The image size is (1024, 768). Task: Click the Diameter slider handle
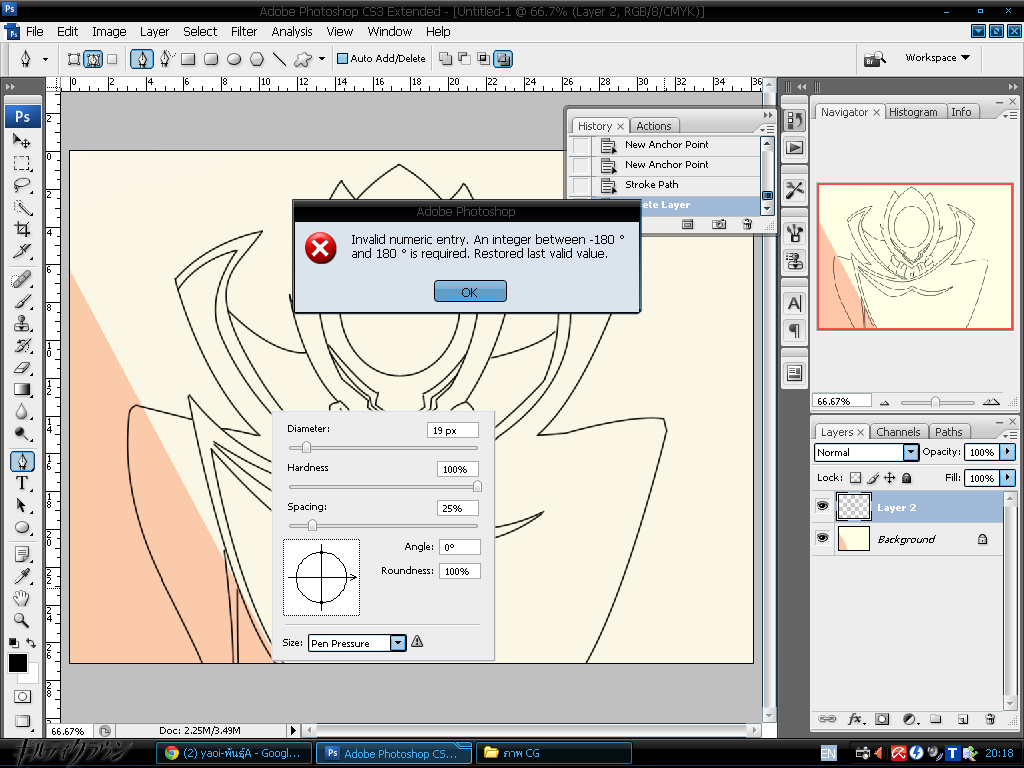[x=306, y=447]
